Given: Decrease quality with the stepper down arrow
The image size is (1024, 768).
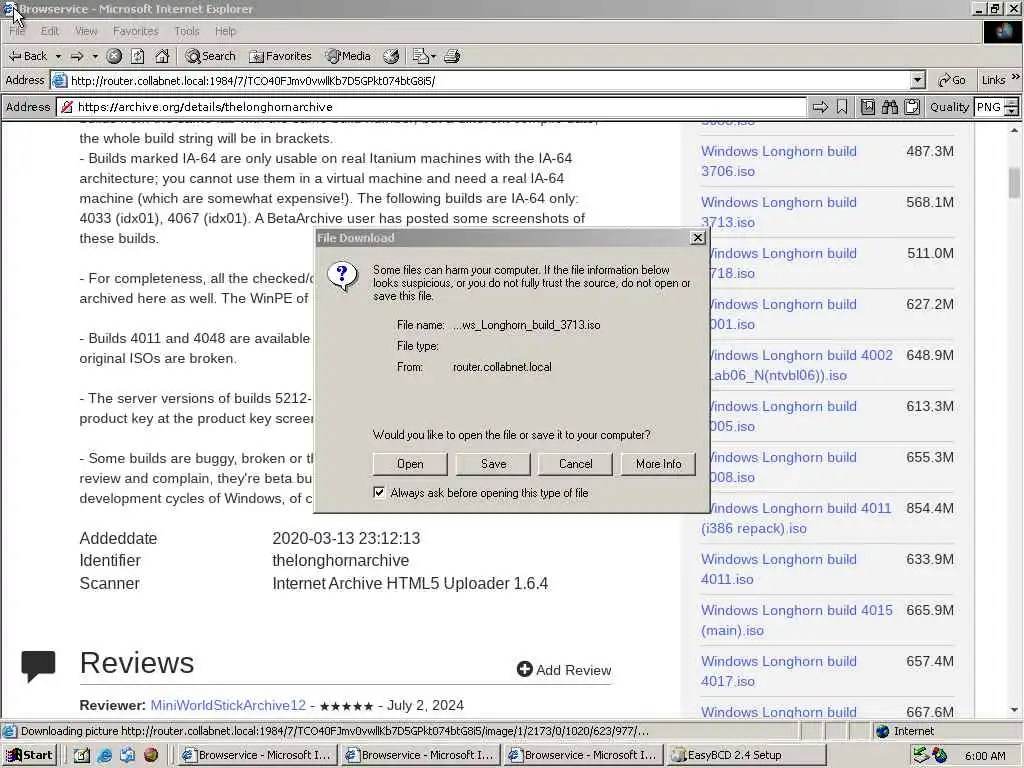Looking at the screenshot, I should click(x=1012, y=112).
